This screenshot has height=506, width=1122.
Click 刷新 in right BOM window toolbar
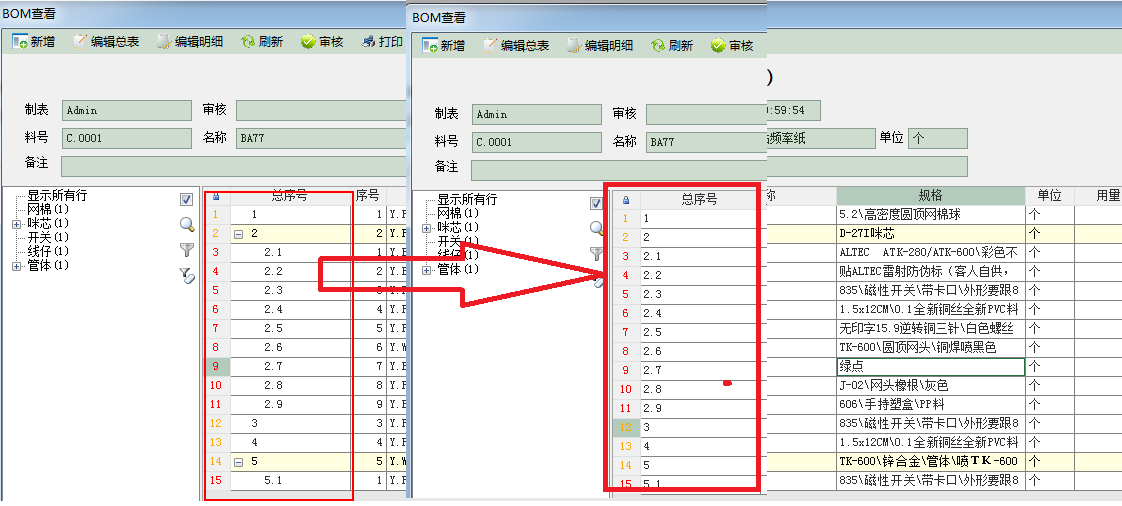[672, 46]
